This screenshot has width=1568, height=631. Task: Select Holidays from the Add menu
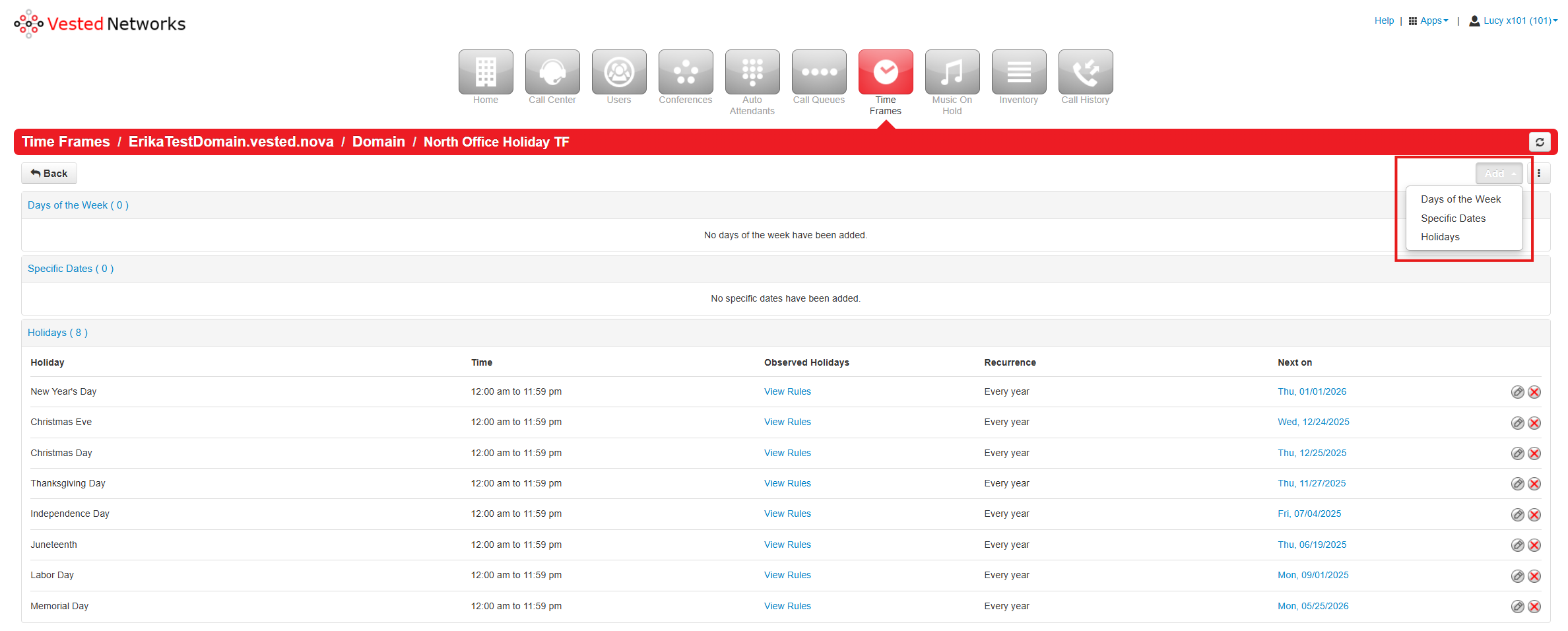(x=1439, y=237)
